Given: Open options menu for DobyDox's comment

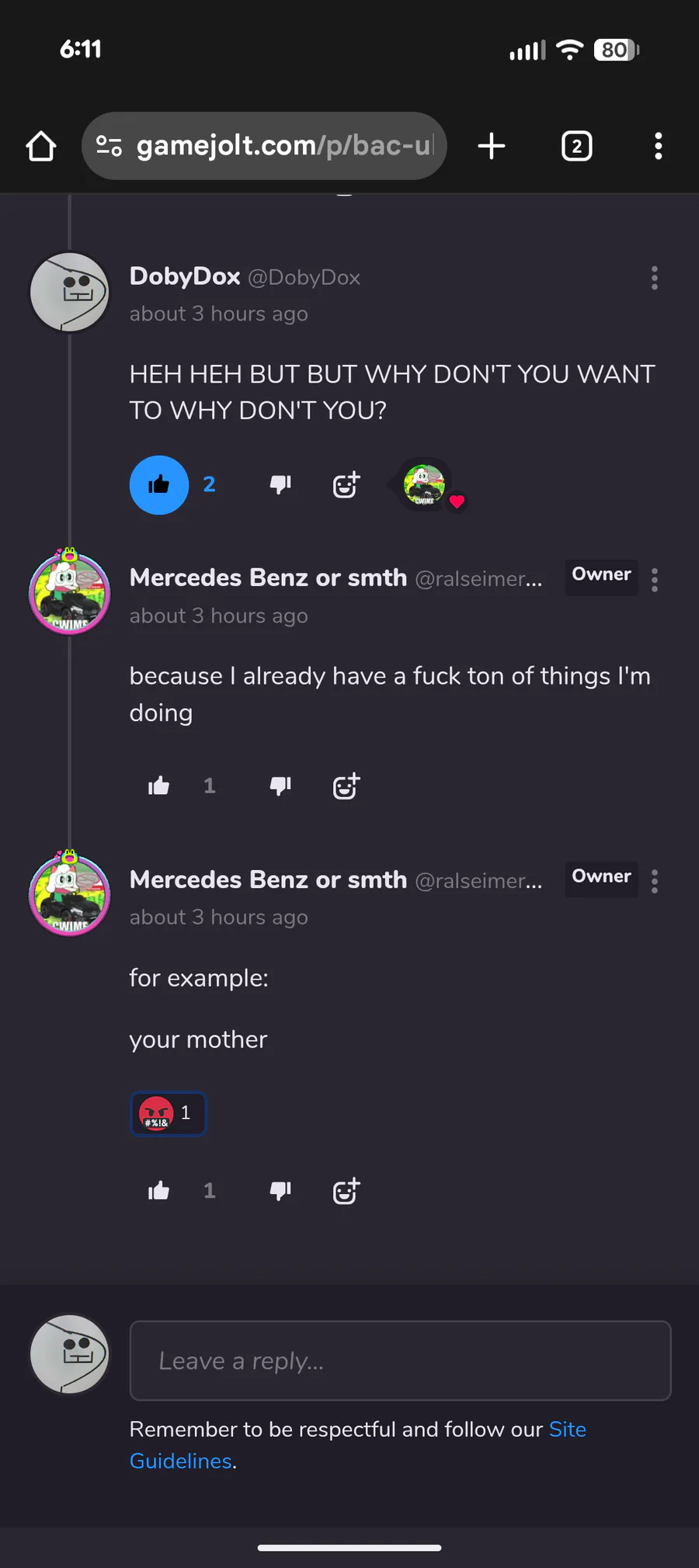Looking at the screenshot, I should tap(655, 278).
